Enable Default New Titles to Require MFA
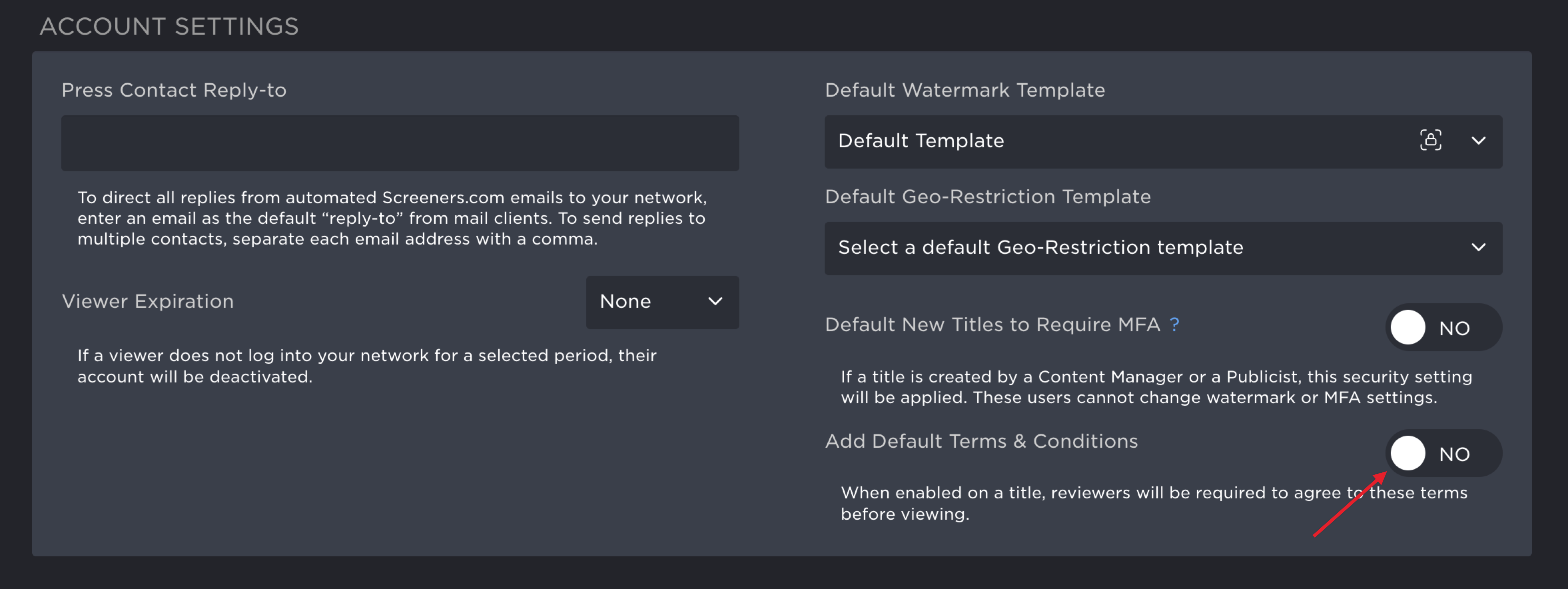 tap(1444, 328)
